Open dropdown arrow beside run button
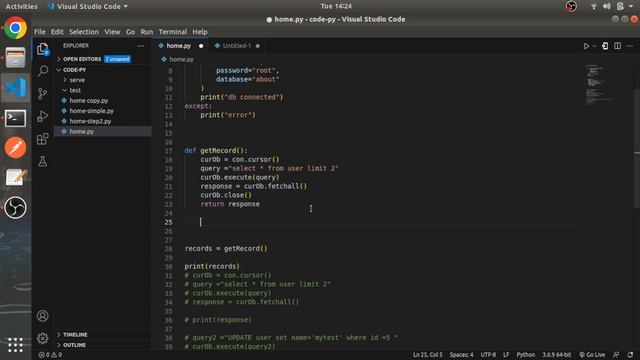The height and width of the screenshot is (360, 640). 594,46
